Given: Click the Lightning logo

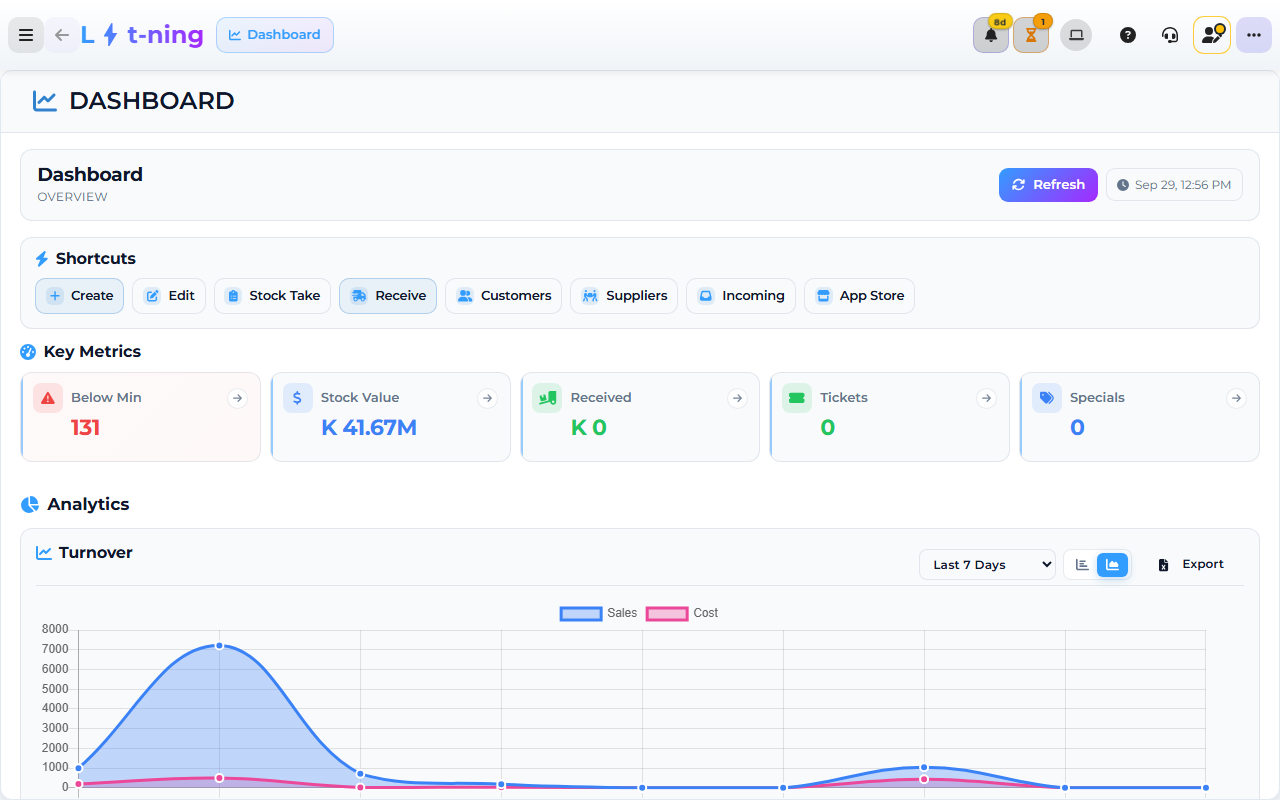Looking at the screenshot, I should tap(142, 35).
